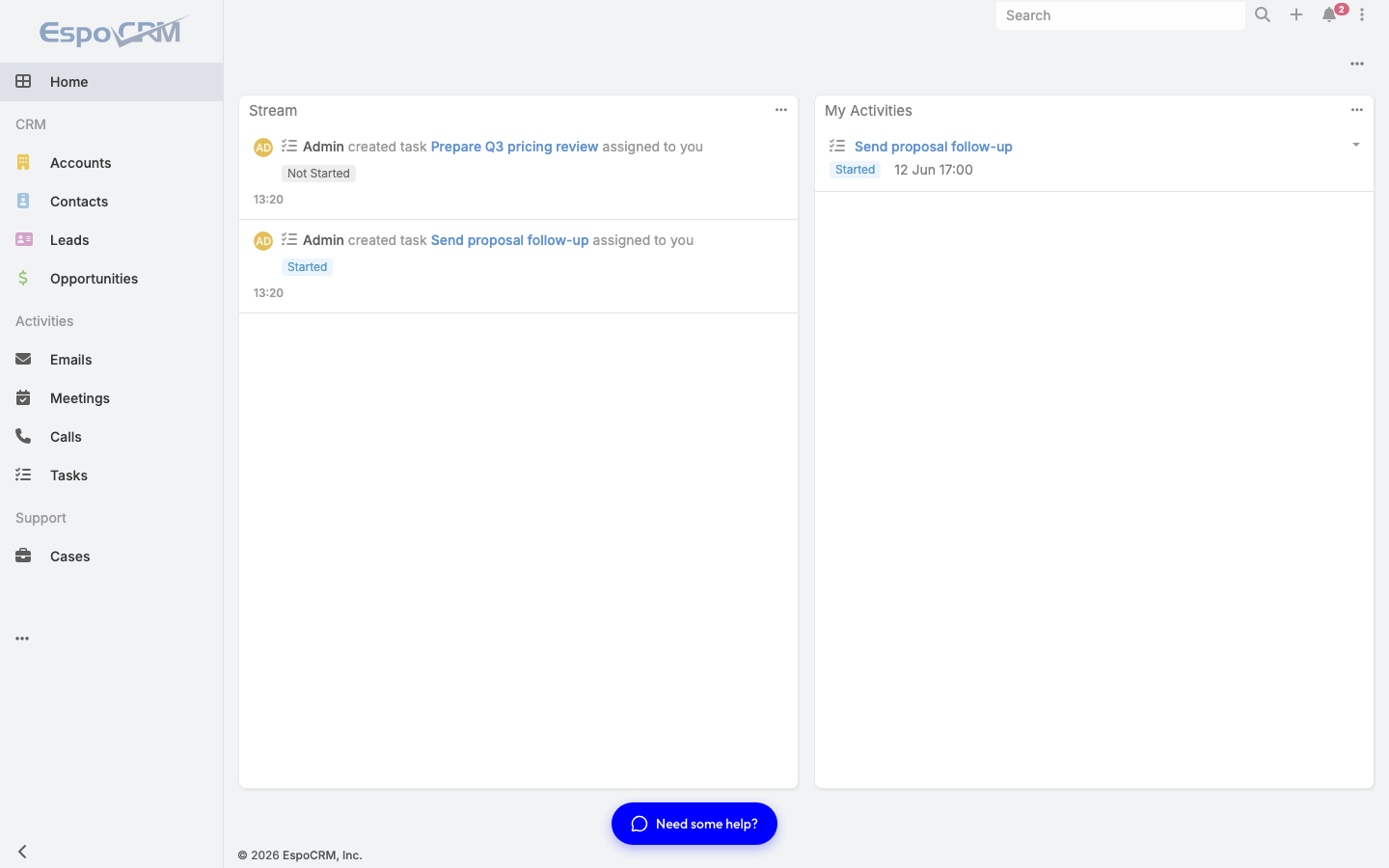Expand more sidebar items with three dots
The width and height of the screenshot is (1389, 868).
(22, 638)
